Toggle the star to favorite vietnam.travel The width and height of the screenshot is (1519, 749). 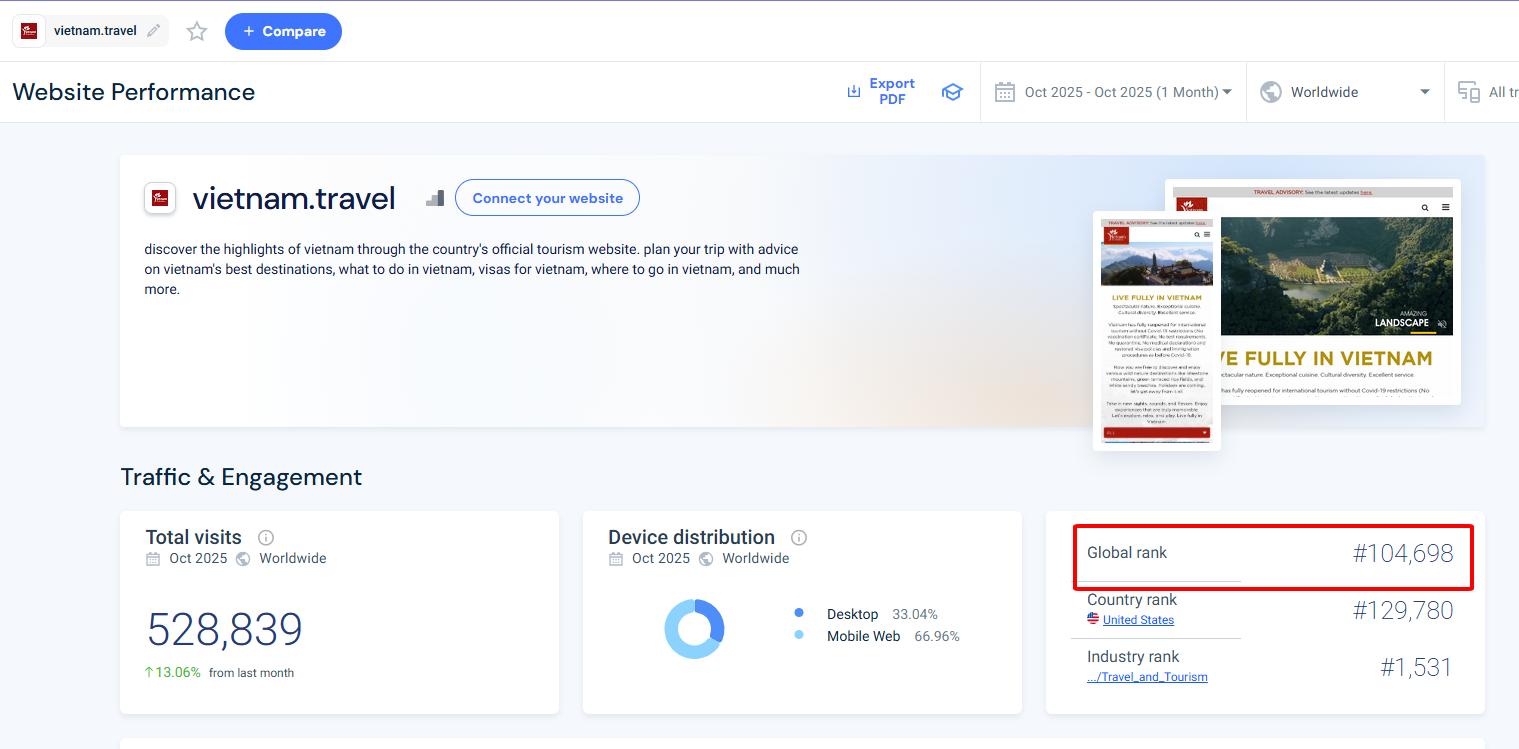[196, 31]
